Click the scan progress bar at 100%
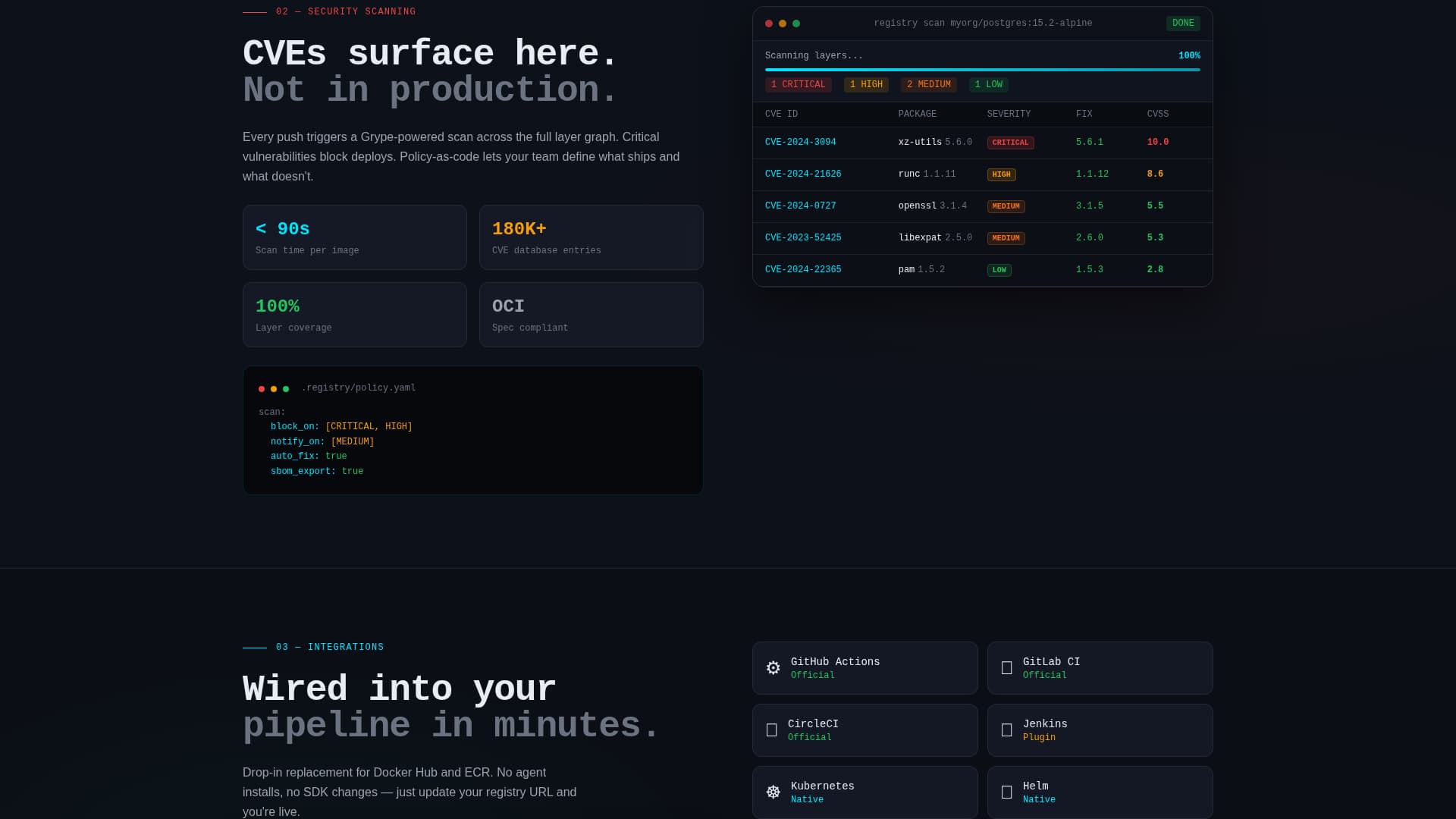1456x819 pixels. (982, 70)
